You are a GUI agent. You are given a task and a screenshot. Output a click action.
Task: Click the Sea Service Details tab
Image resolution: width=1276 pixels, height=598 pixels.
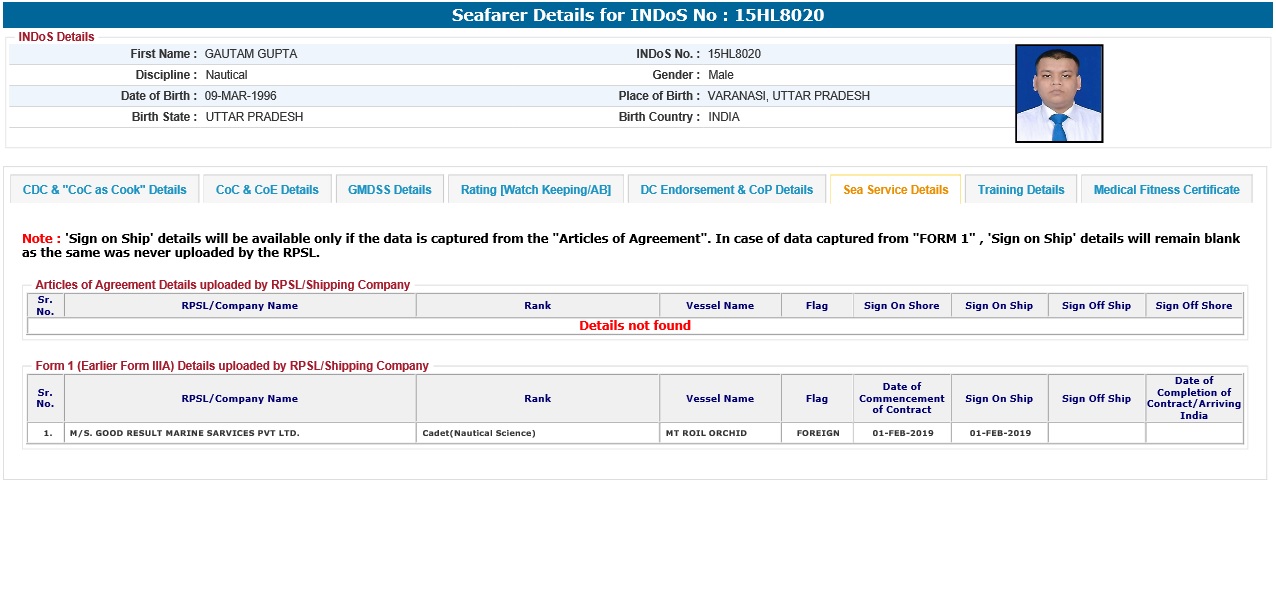point(895,190)
